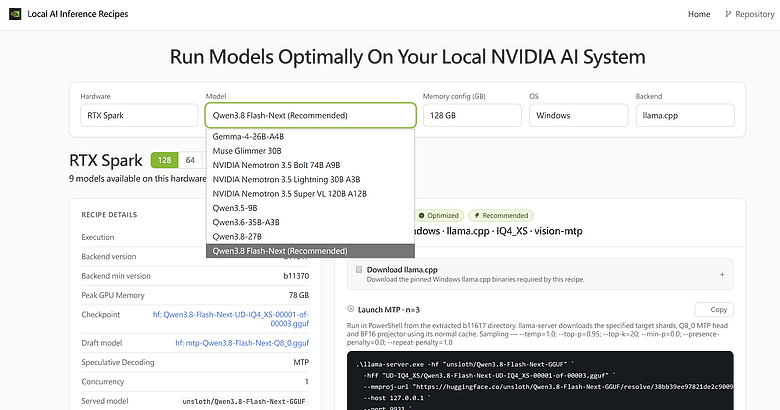Click the llama-server.exe command code block
This screenshot has width=780, height=410.
click(540, 381)
